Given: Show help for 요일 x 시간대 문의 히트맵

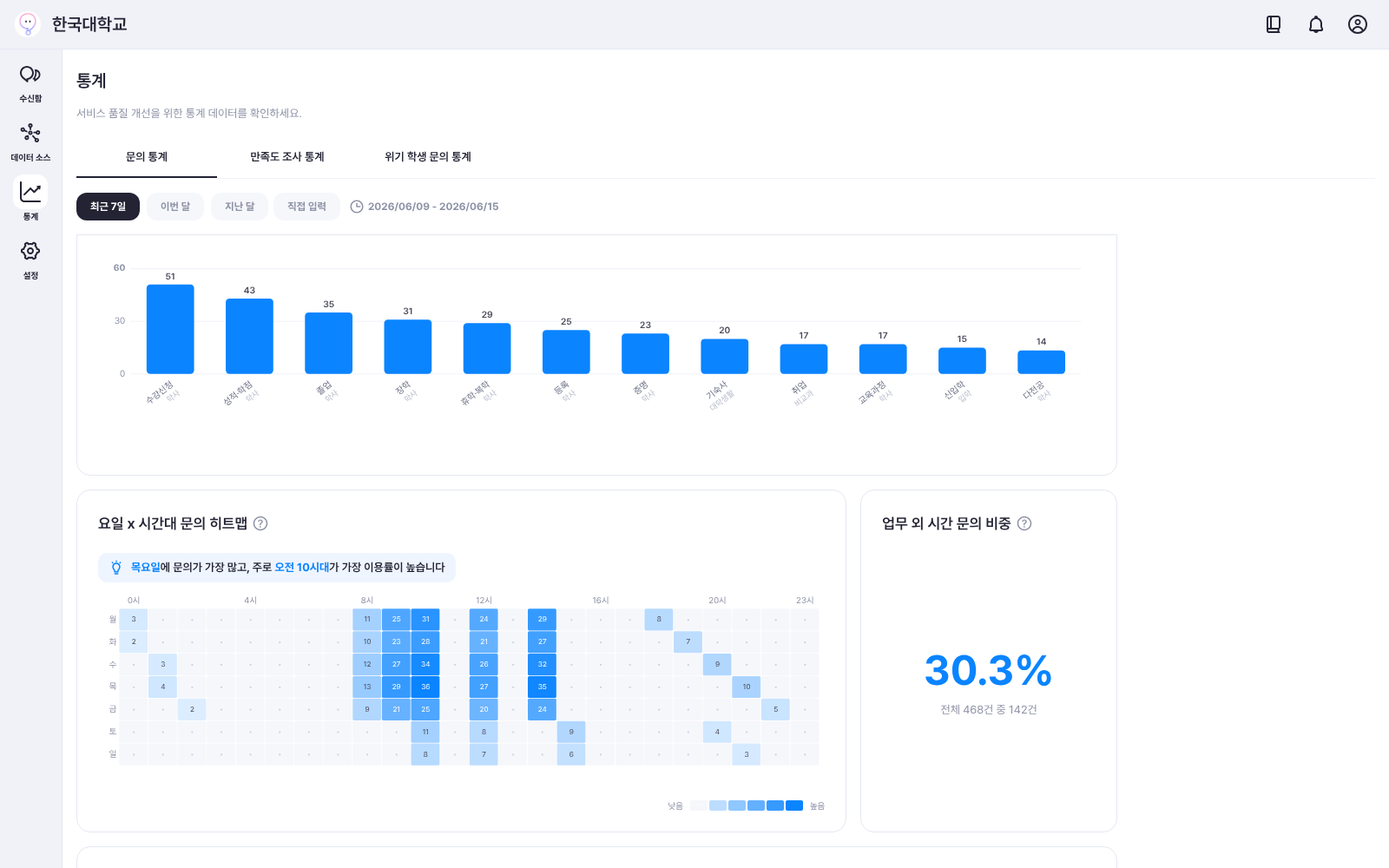Looking at the screenshot, I should [x=260, y=523].
